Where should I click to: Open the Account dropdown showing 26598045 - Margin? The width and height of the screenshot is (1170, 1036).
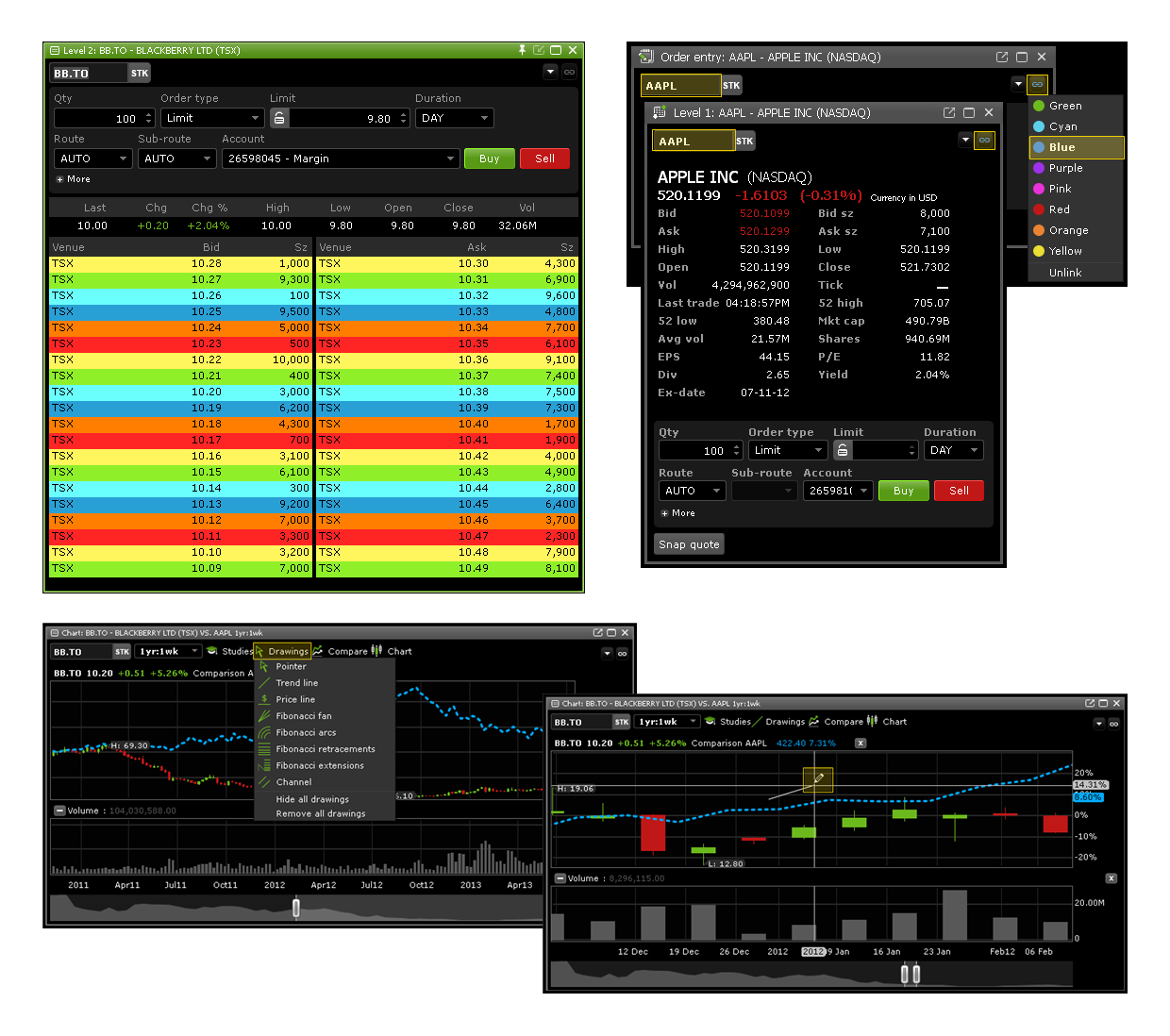click(x=341, y=159)
